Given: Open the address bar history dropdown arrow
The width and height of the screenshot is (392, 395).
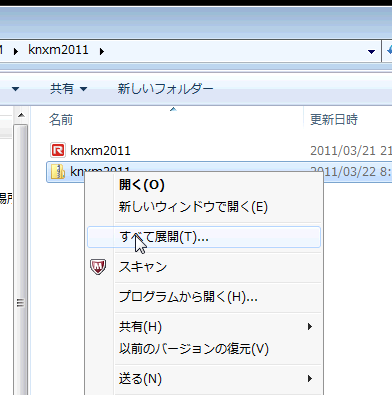Looking at the screenshot, I should (371, 51).
